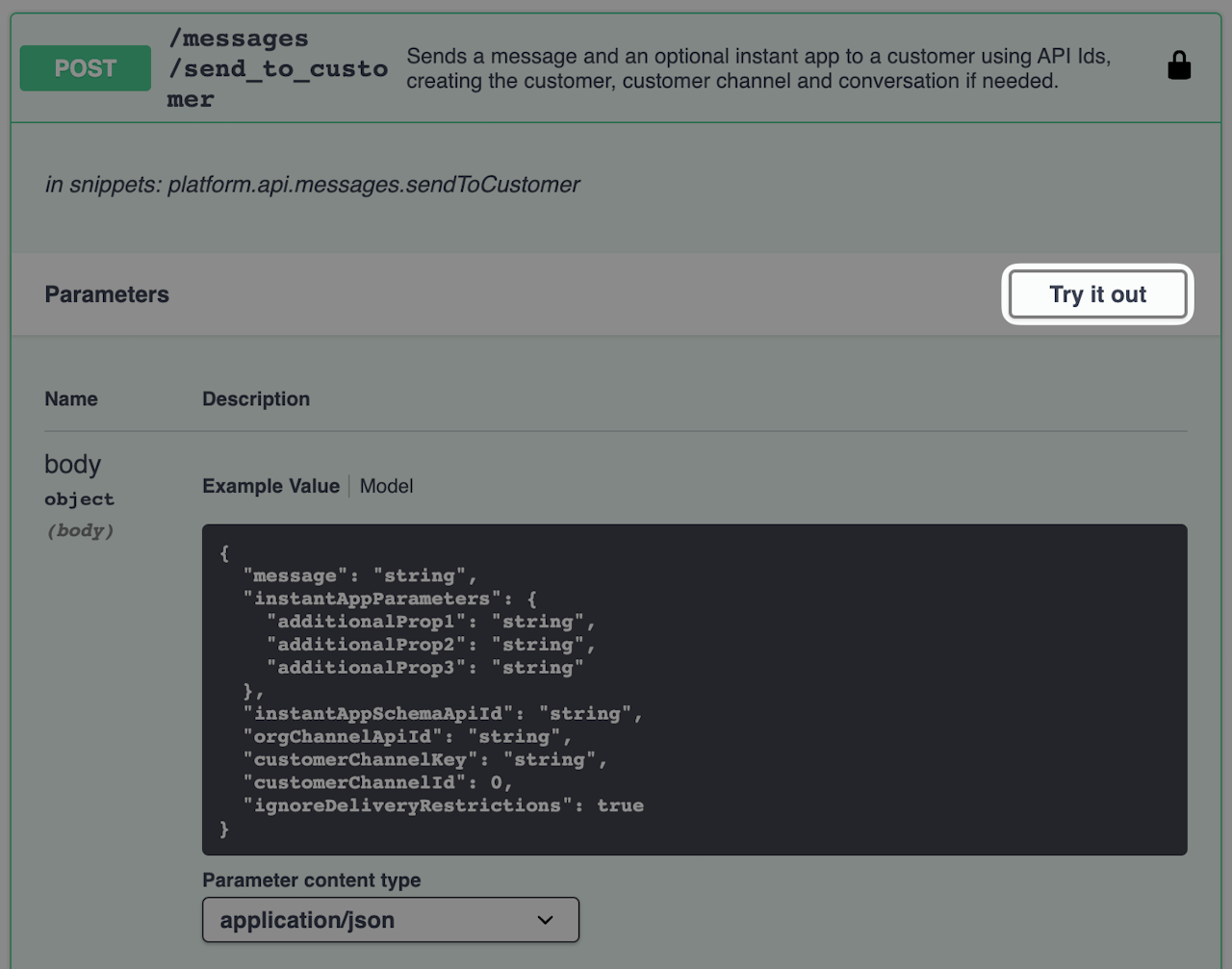Click the lock authorization icon
This screenshot has width=1232, height=969.
(x=1178, y=66)
